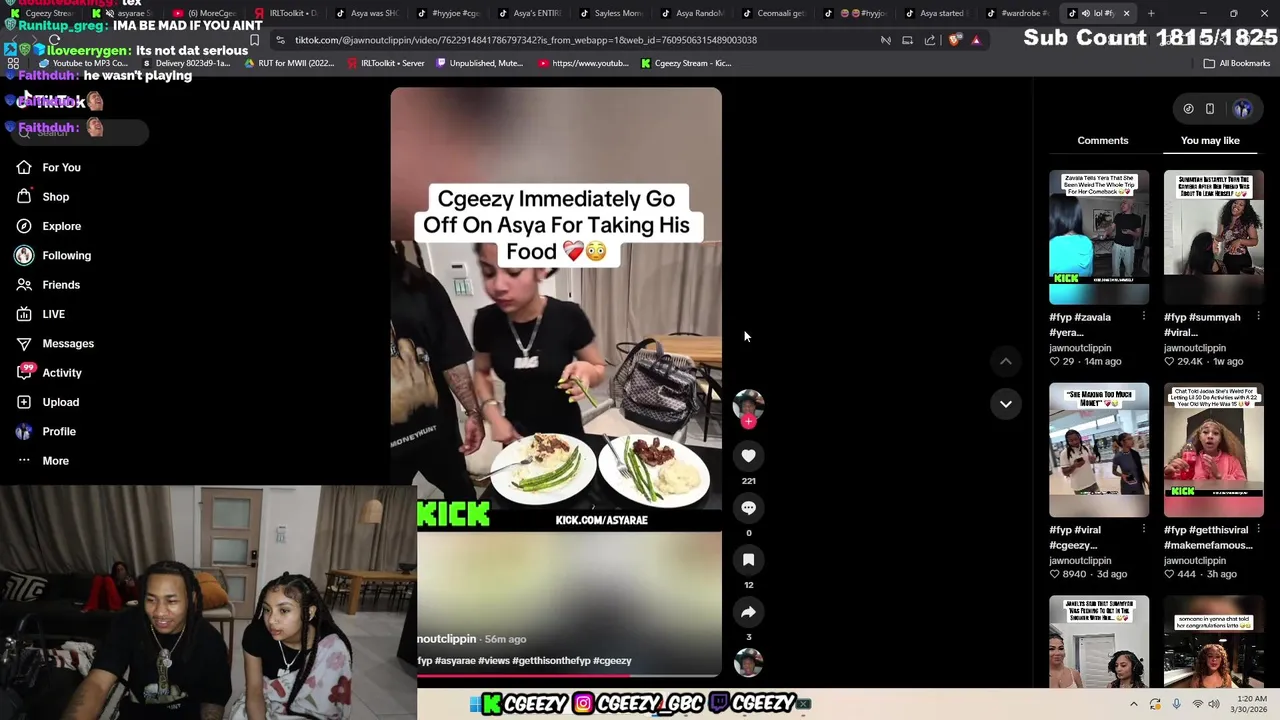Save the video with bookmark icon
Viewport: 1280px width, 720px height.
(x=748, y=559)
